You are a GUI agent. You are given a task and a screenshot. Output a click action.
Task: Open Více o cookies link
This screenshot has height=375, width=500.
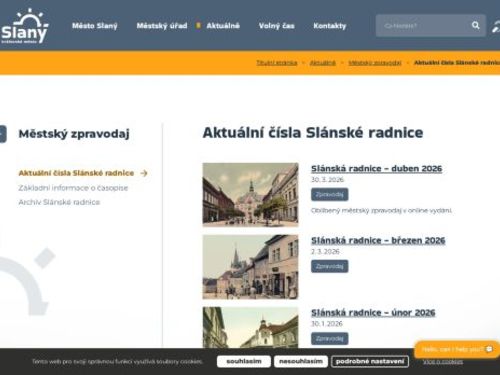(x=443, y=362)
